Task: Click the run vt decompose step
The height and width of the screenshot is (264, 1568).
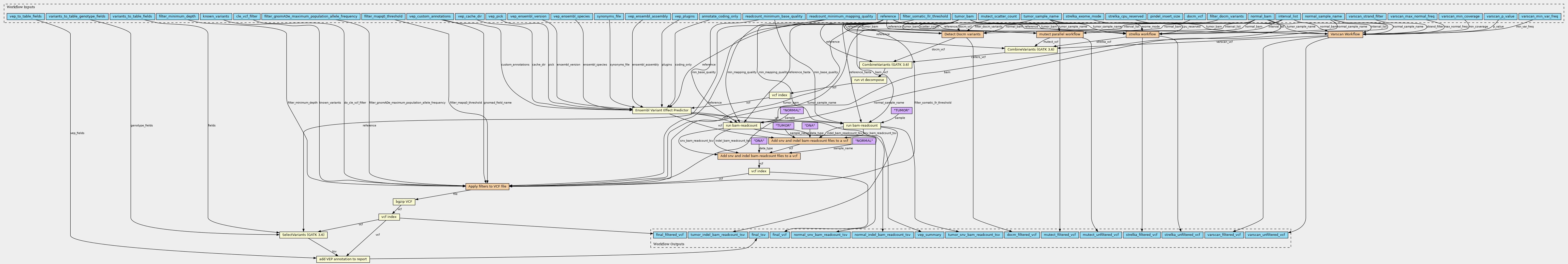Action: (869, 80)
